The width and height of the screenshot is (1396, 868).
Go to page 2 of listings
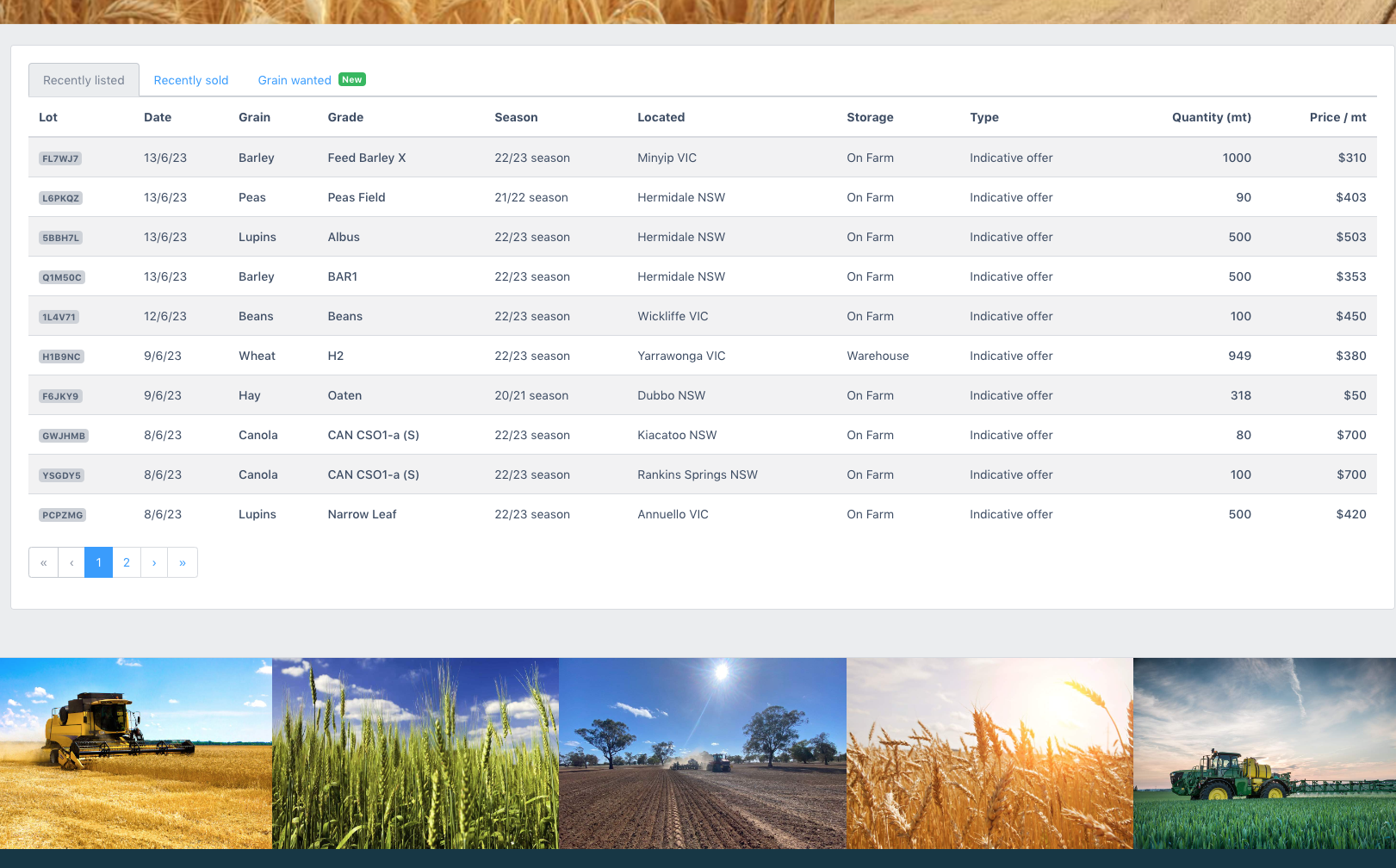127,562
